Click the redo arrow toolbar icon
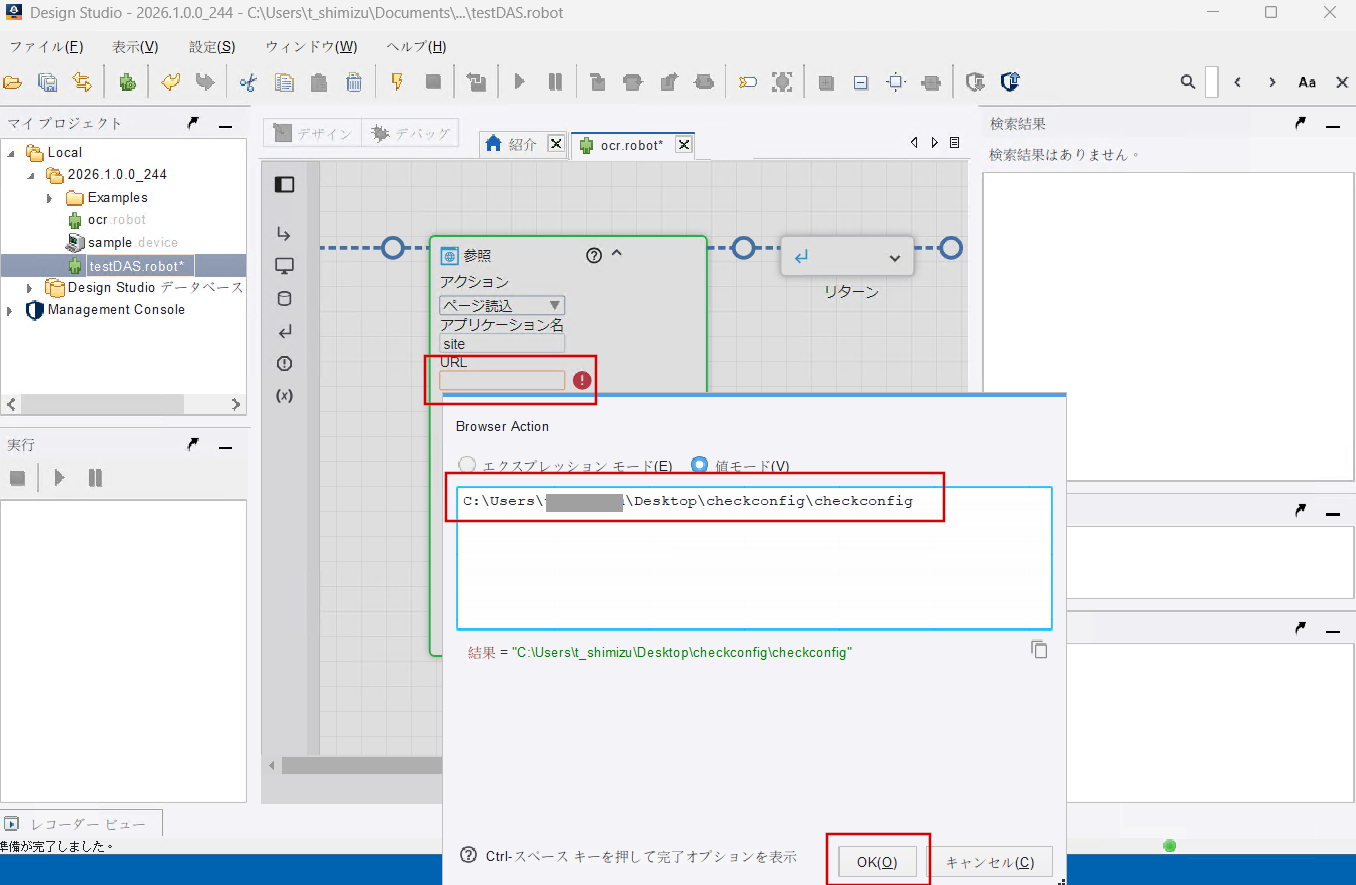This screenshot has height=885, width=1356. coord(205,82)
